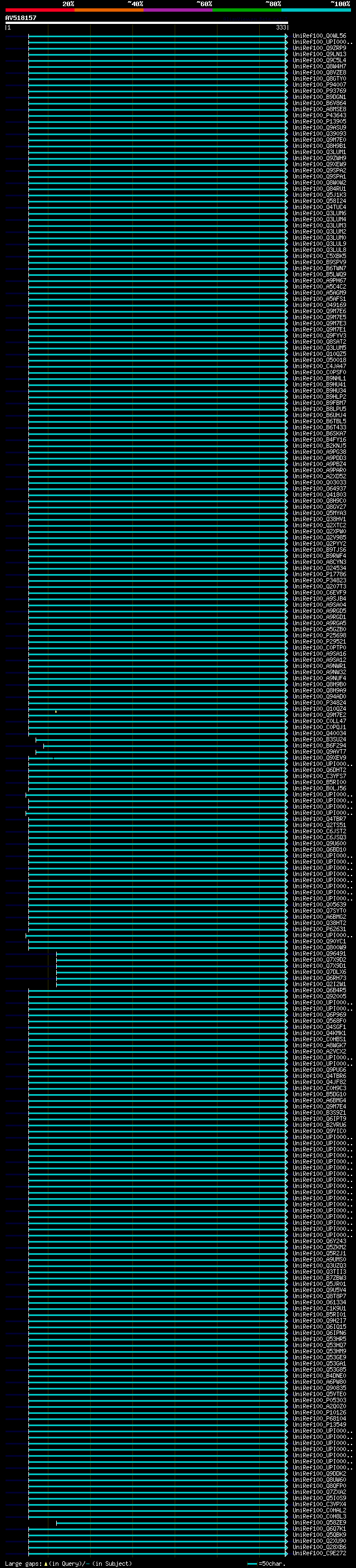
Task: Click label UniRef100_Q96491
Action: (319, 953)
